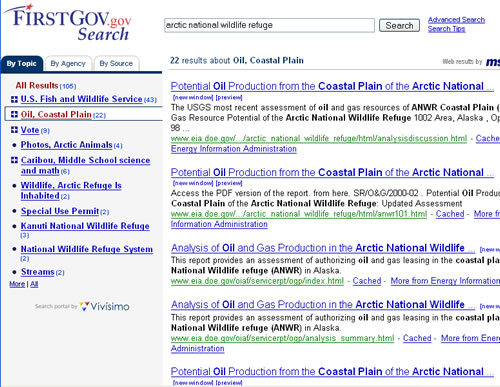500x387 pixels.
Task: Open the Advanced Search link
Action: tap(456, 20)
